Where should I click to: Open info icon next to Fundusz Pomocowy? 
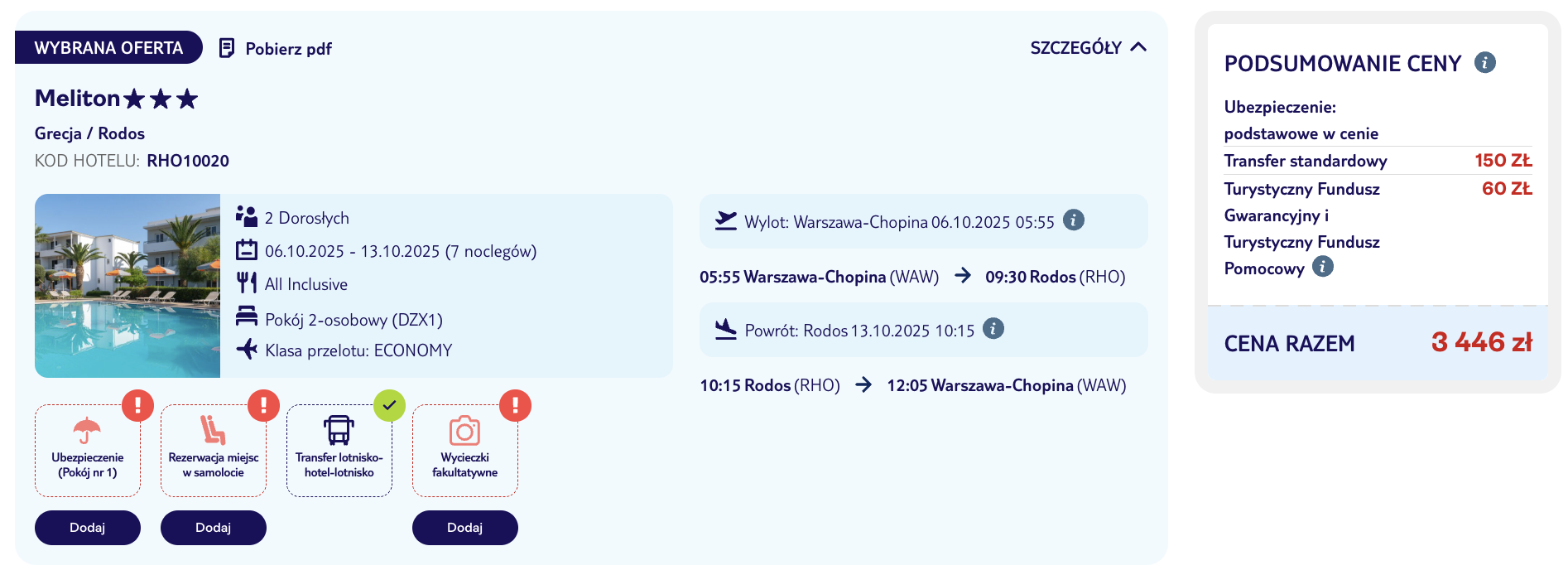click(x=1323, y=267)
